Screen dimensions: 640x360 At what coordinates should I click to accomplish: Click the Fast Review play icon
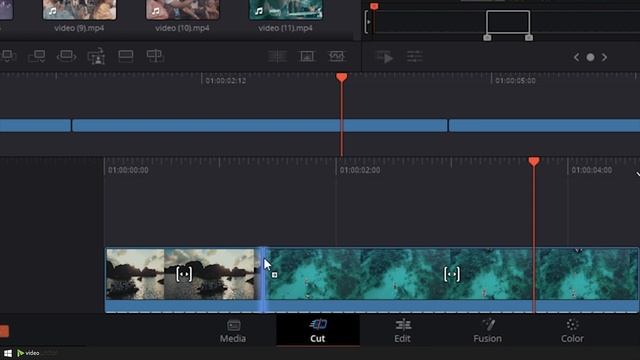(384, 57)
